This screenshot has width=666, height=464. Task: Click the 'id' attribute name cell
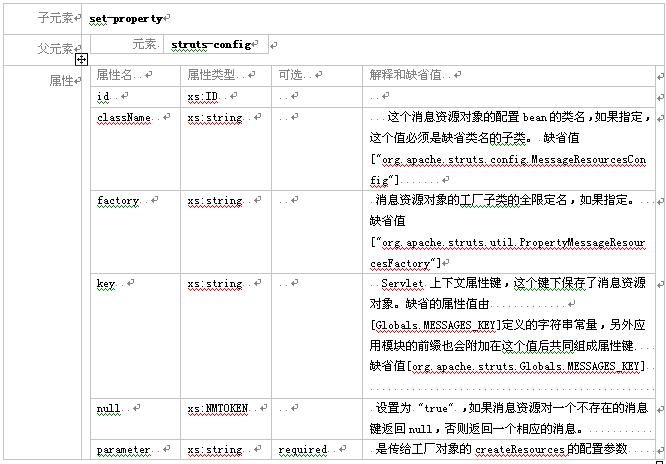103,96
